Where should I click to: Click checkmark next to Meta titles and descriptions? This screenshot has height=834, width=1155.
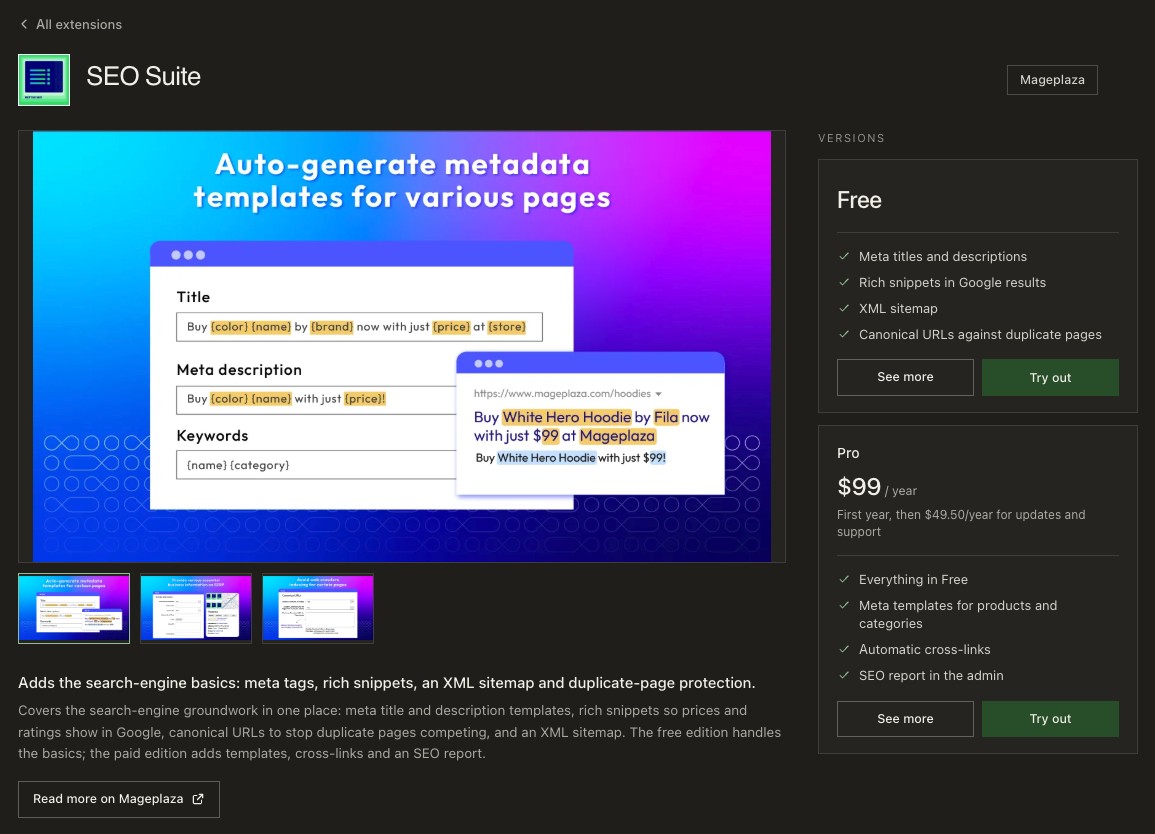(x=844, y=256)
